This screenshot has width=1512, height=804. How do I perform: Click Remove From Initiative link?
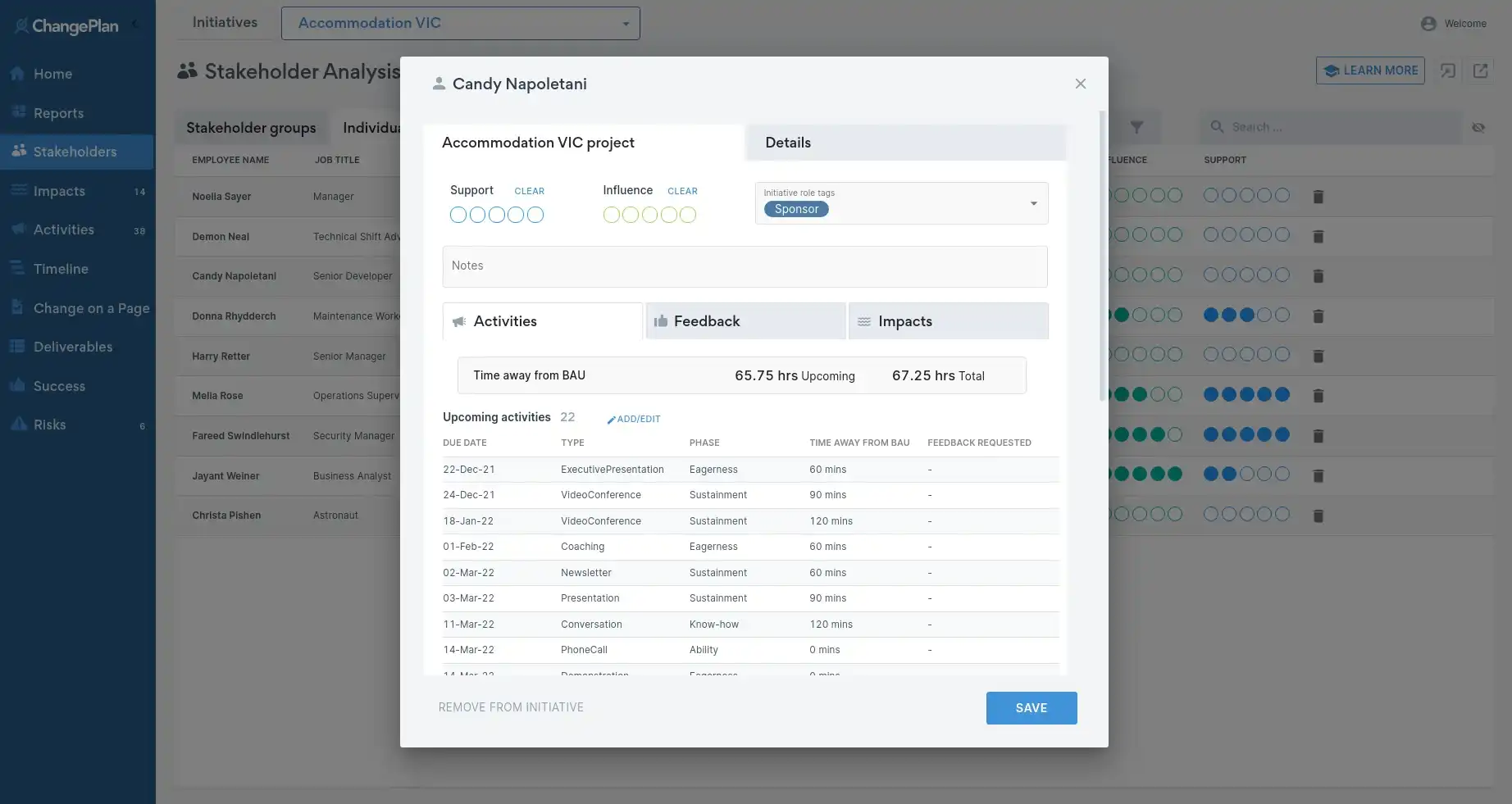coord(511,707)
